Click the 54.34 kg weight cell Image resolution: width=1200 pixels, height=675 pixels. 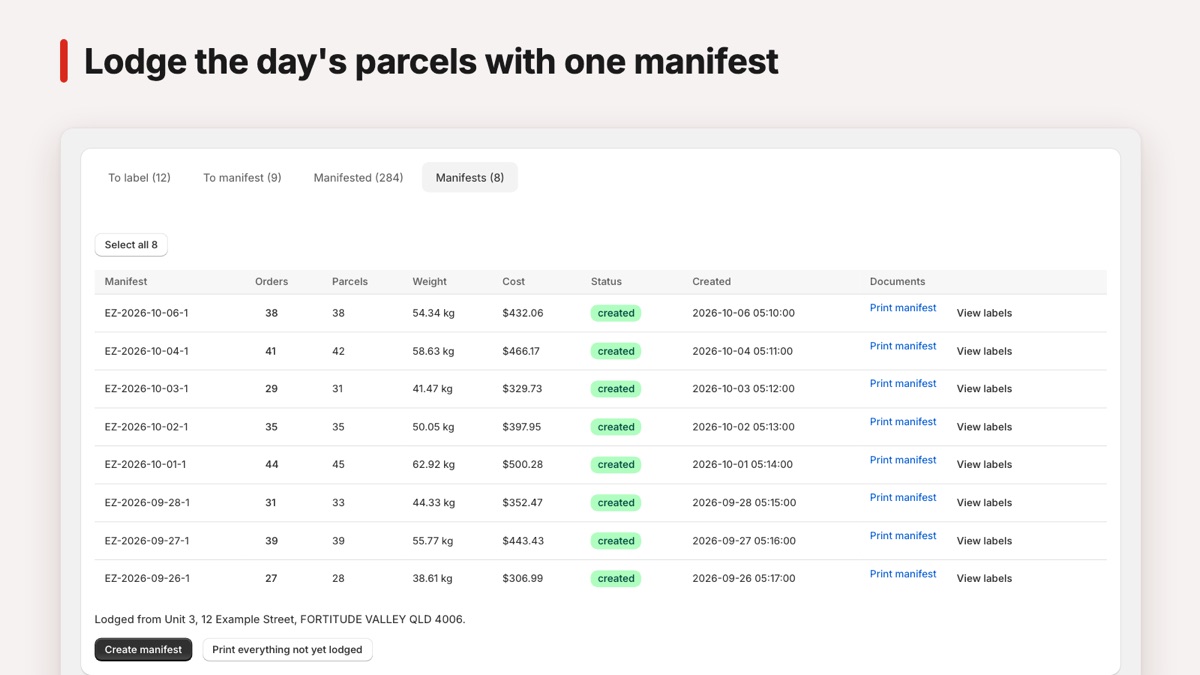click(434, 313)
